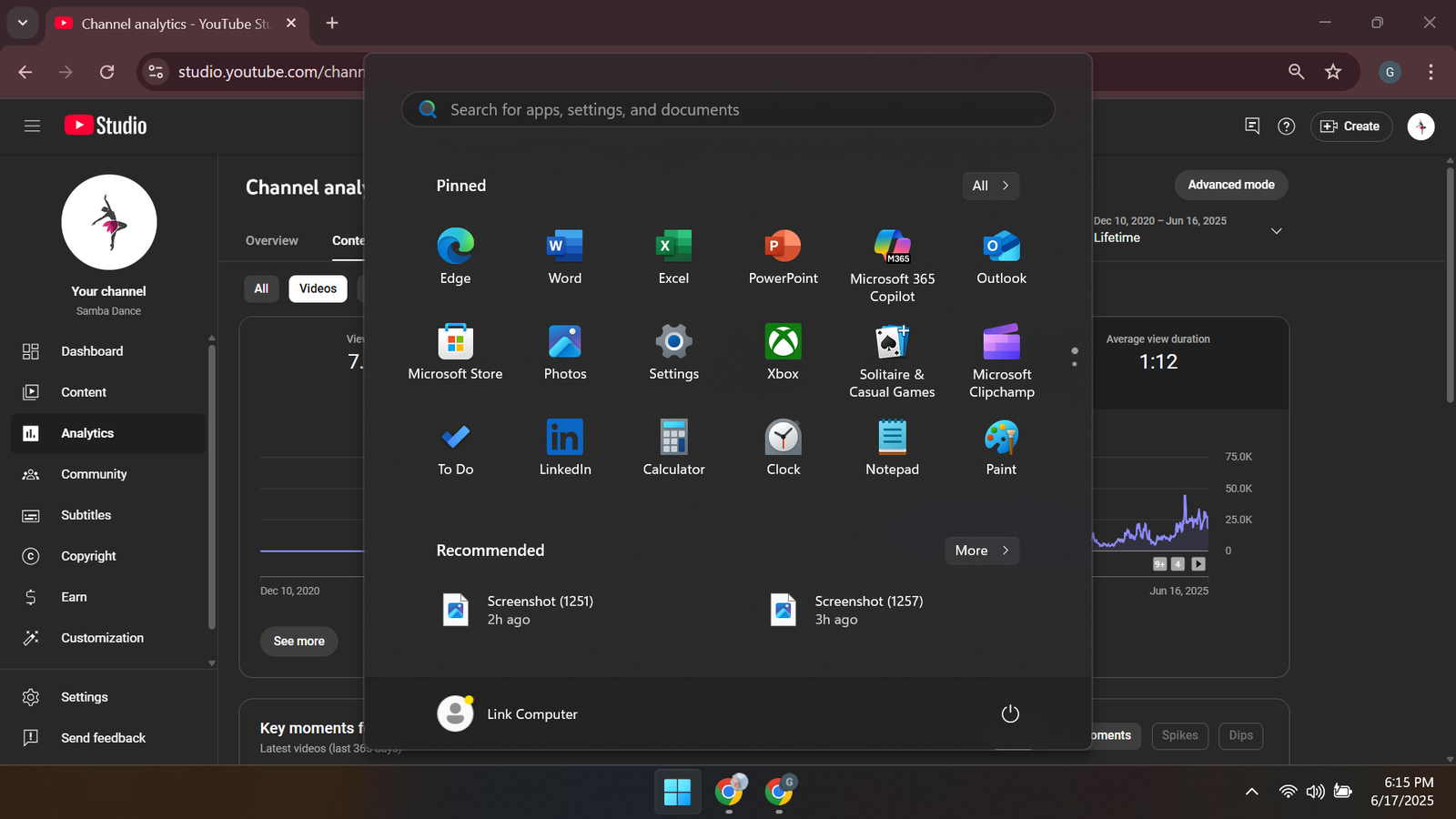Open Dashboard in Studio sidebar
Viewport: 1456px width, 819px height.
pyautogui.click(x=108, y=351)
